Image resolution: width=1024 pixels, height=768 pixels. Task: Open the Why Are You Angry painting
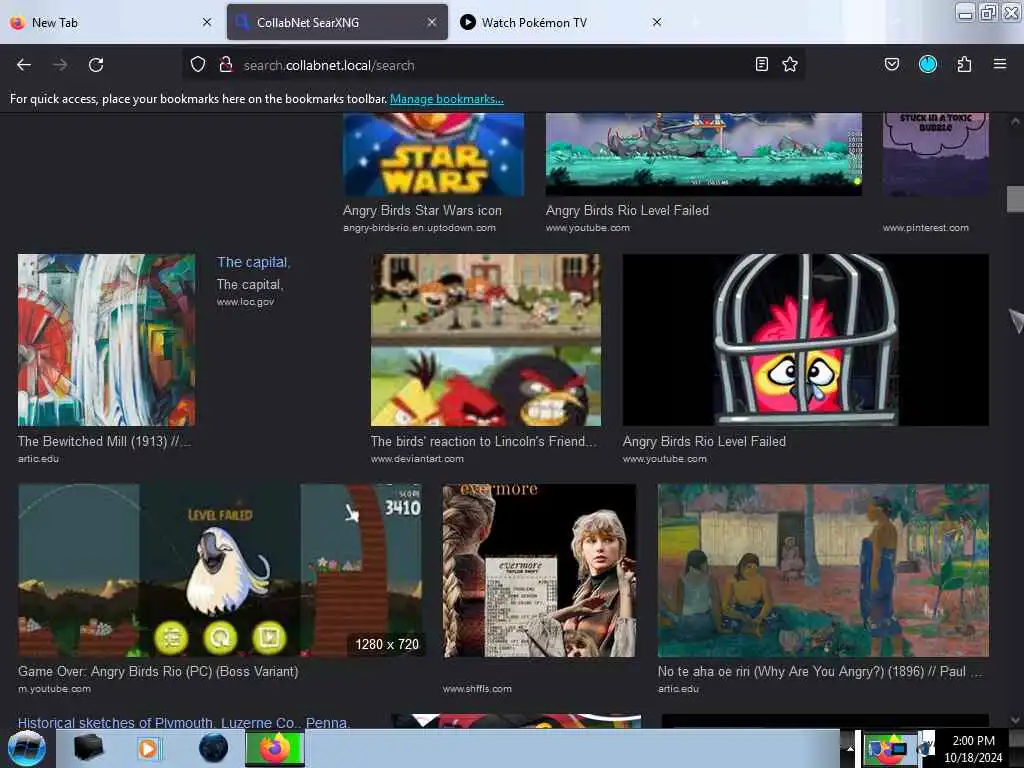tap(824, 570)
